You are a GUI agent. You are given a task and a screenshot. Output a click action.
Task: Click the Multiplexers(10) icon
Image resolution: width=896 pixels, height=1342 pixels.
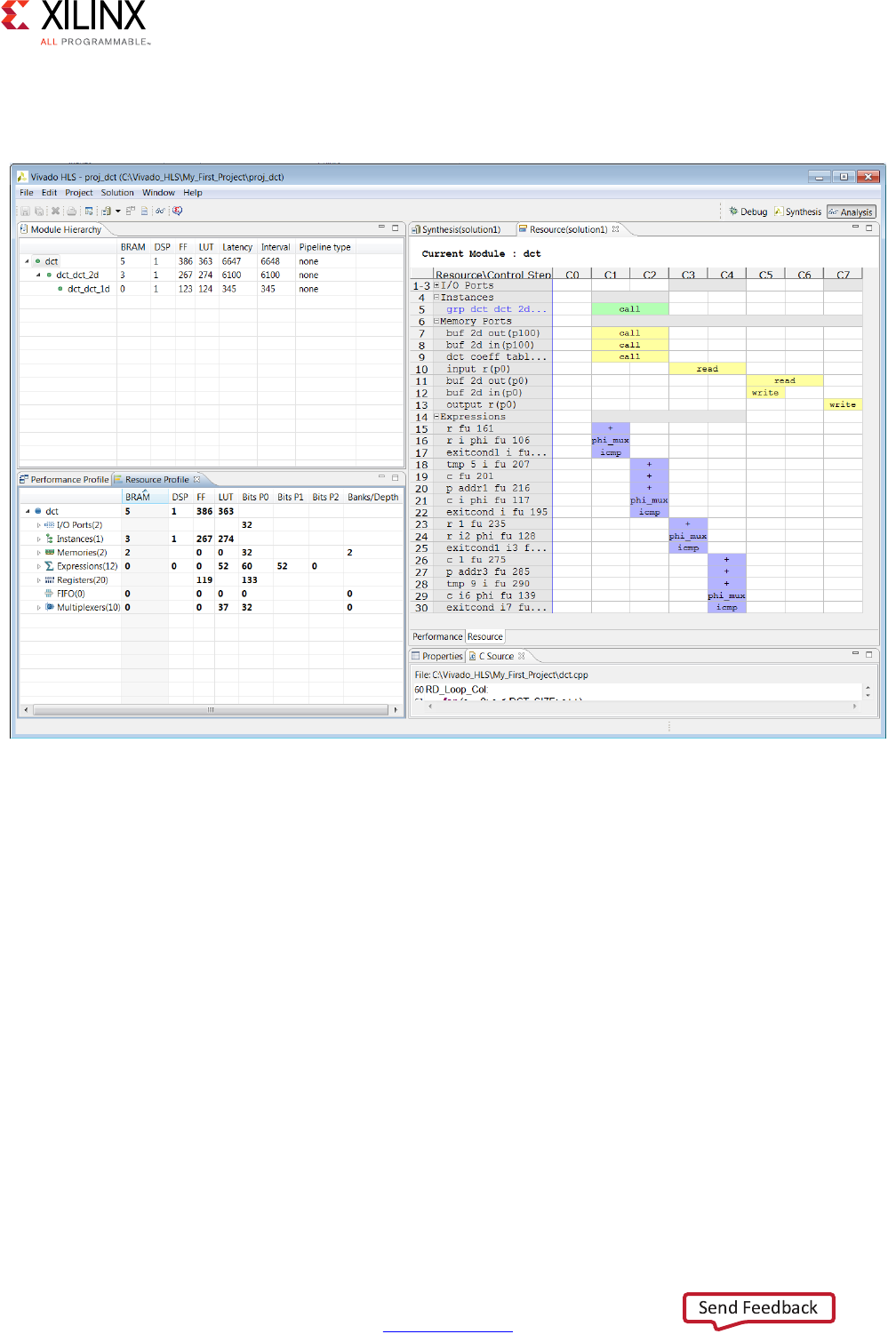tap(50, 607)
